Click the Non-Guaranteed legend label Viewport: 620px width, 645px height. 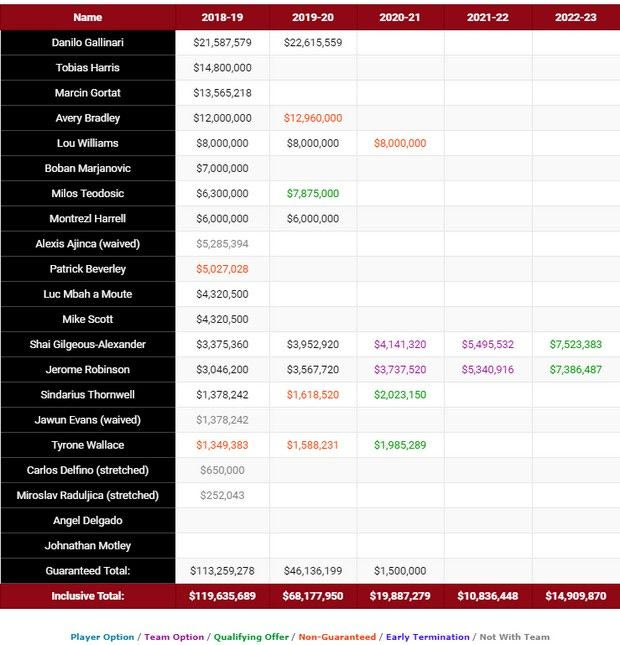tap(336, 637)
